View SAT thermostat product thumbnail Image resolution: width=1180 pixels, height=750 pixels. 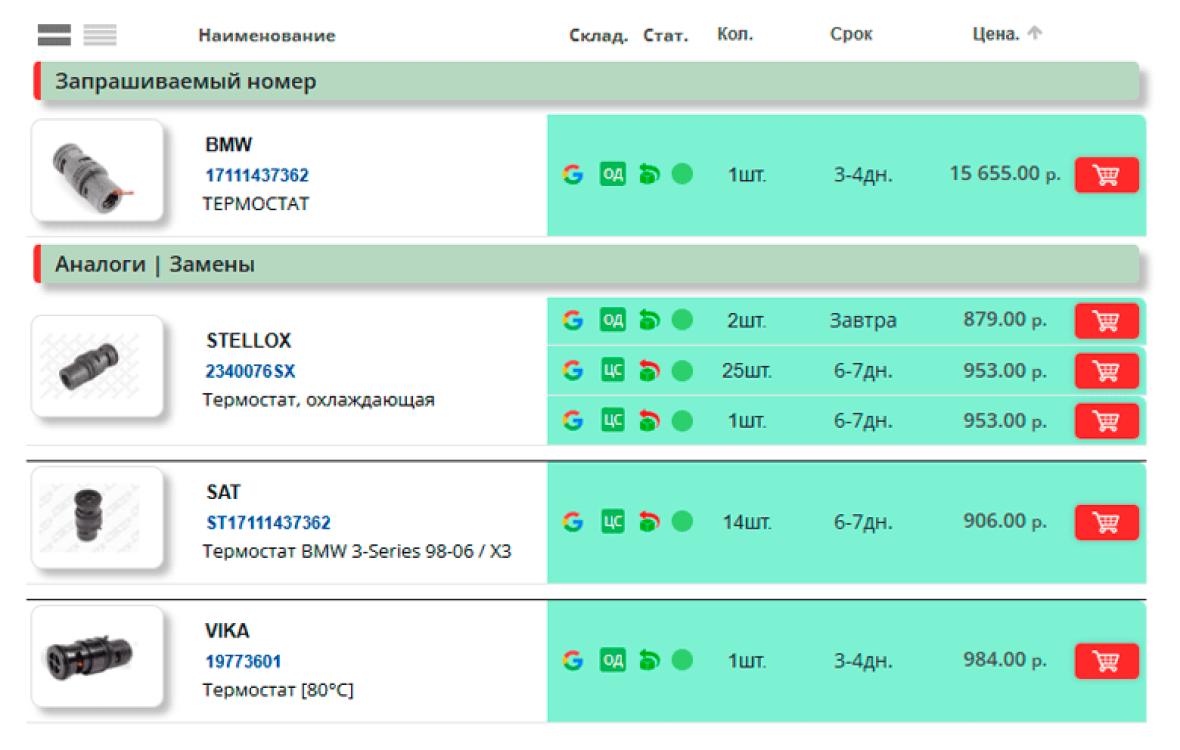[x=97, y=518]
